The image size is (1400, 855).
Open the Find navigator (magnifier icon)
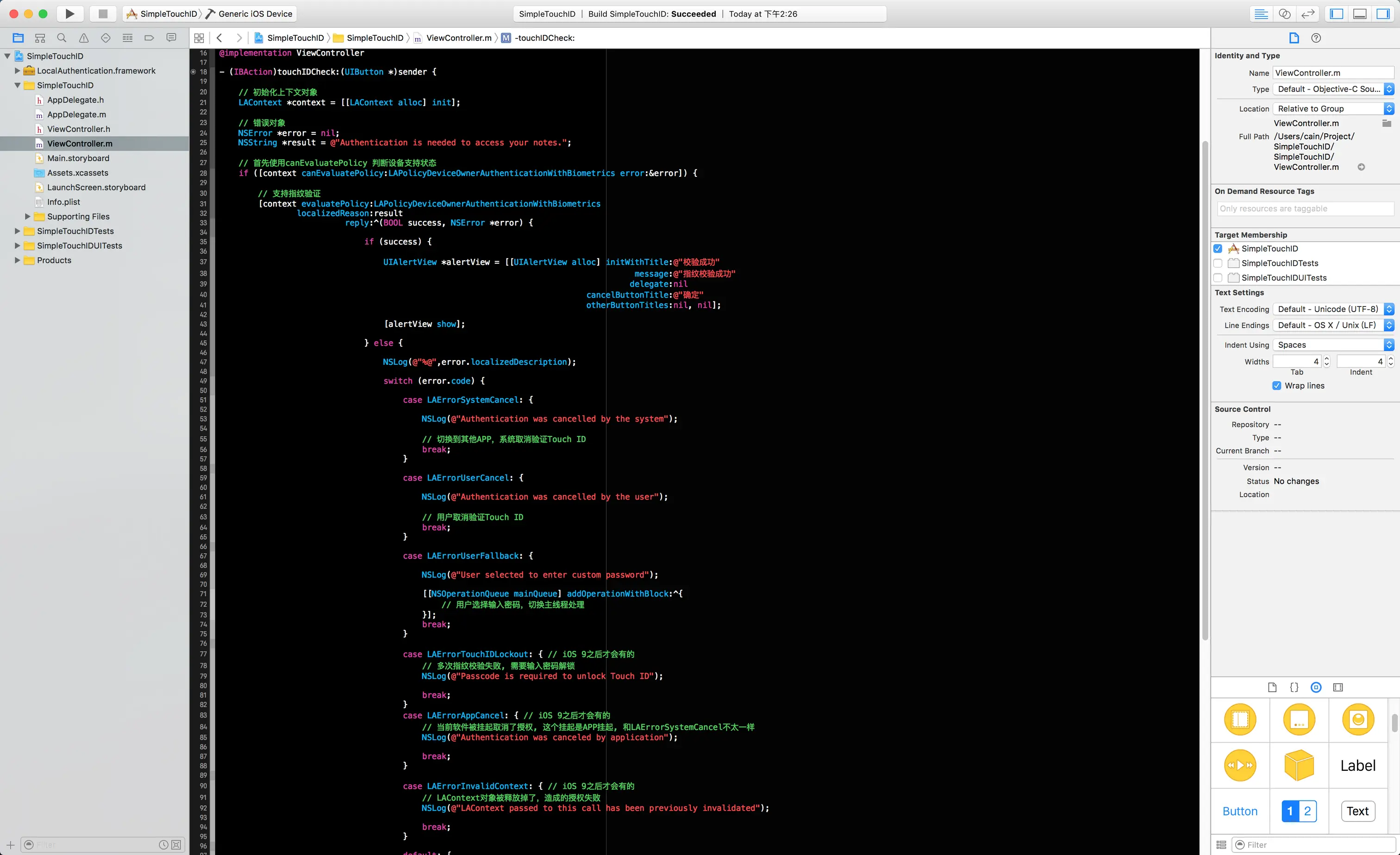(x=62, y=38)
